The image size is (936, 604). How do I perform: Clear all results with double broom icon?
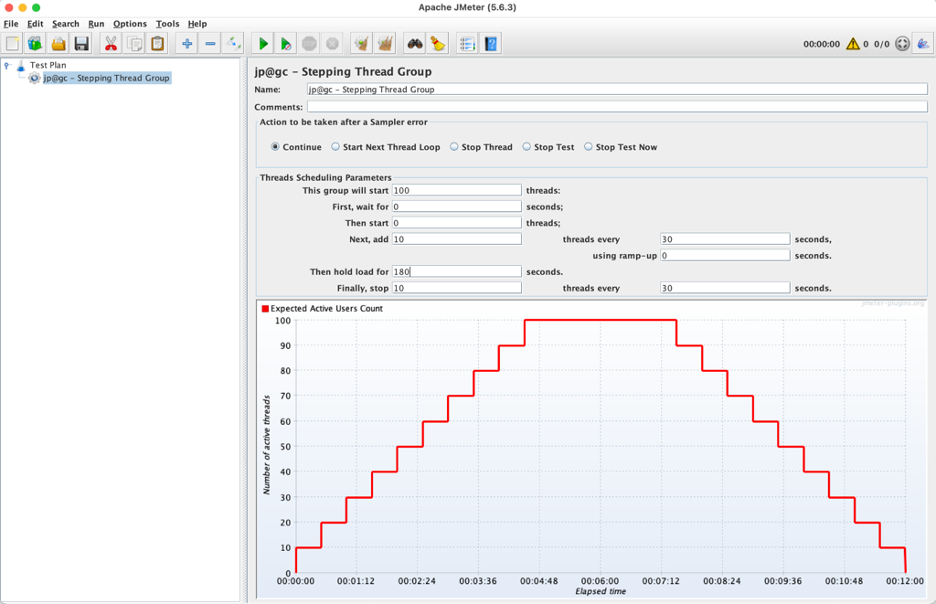coord(385,44)
